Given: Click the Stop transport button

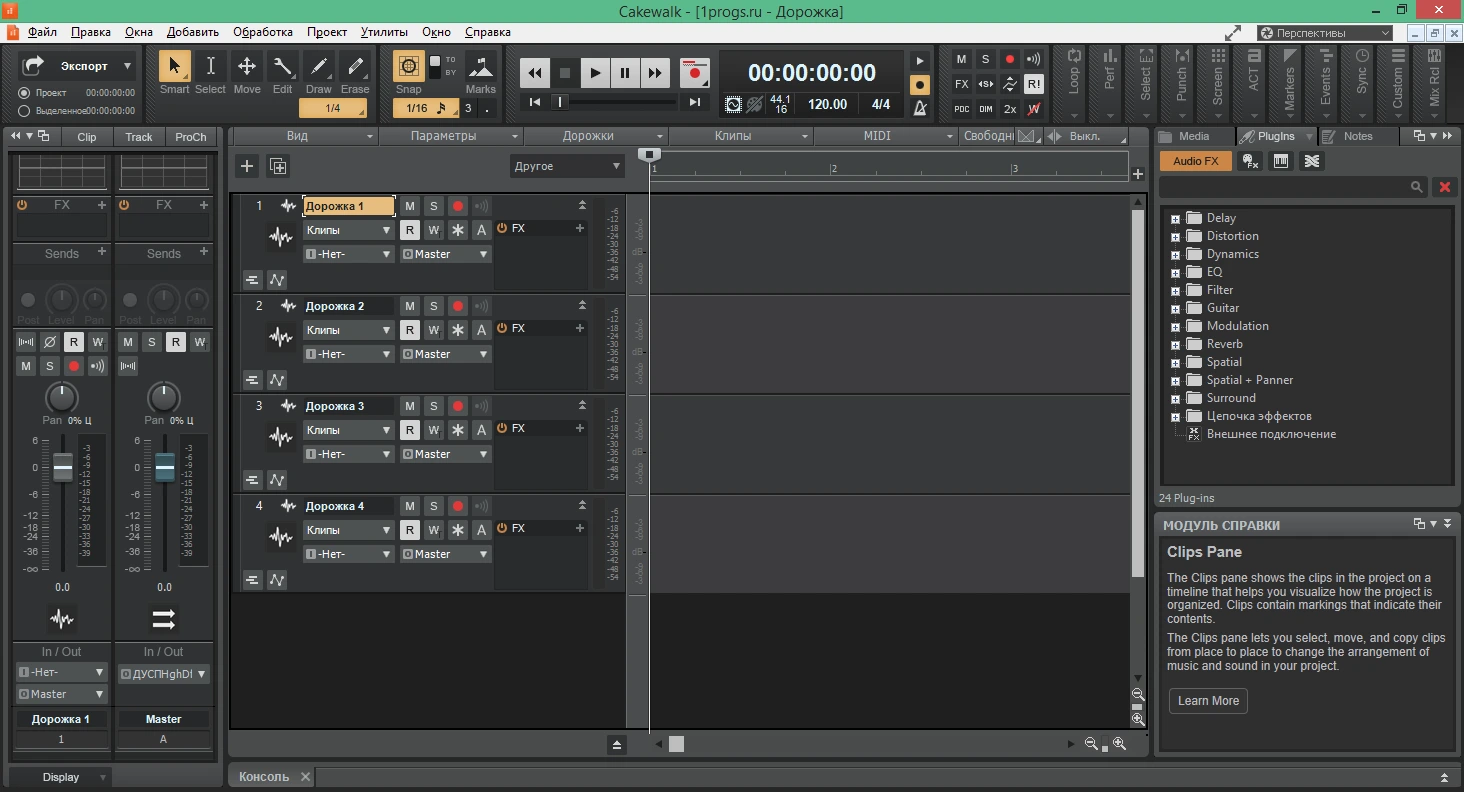Looking at the screenshot, I should tap(565, 73).
